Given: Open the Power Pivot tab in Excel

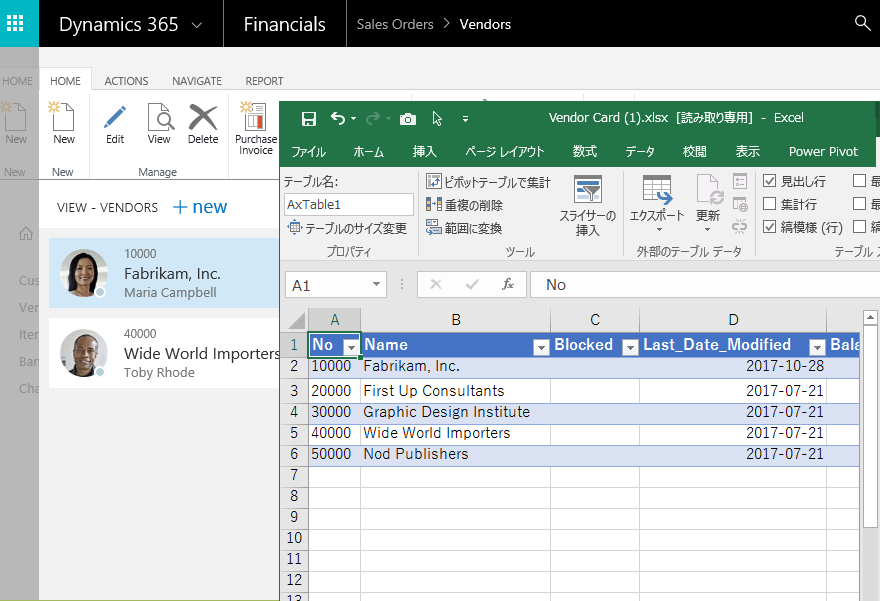Looking at the screenshot, I should tap(823, 152).
